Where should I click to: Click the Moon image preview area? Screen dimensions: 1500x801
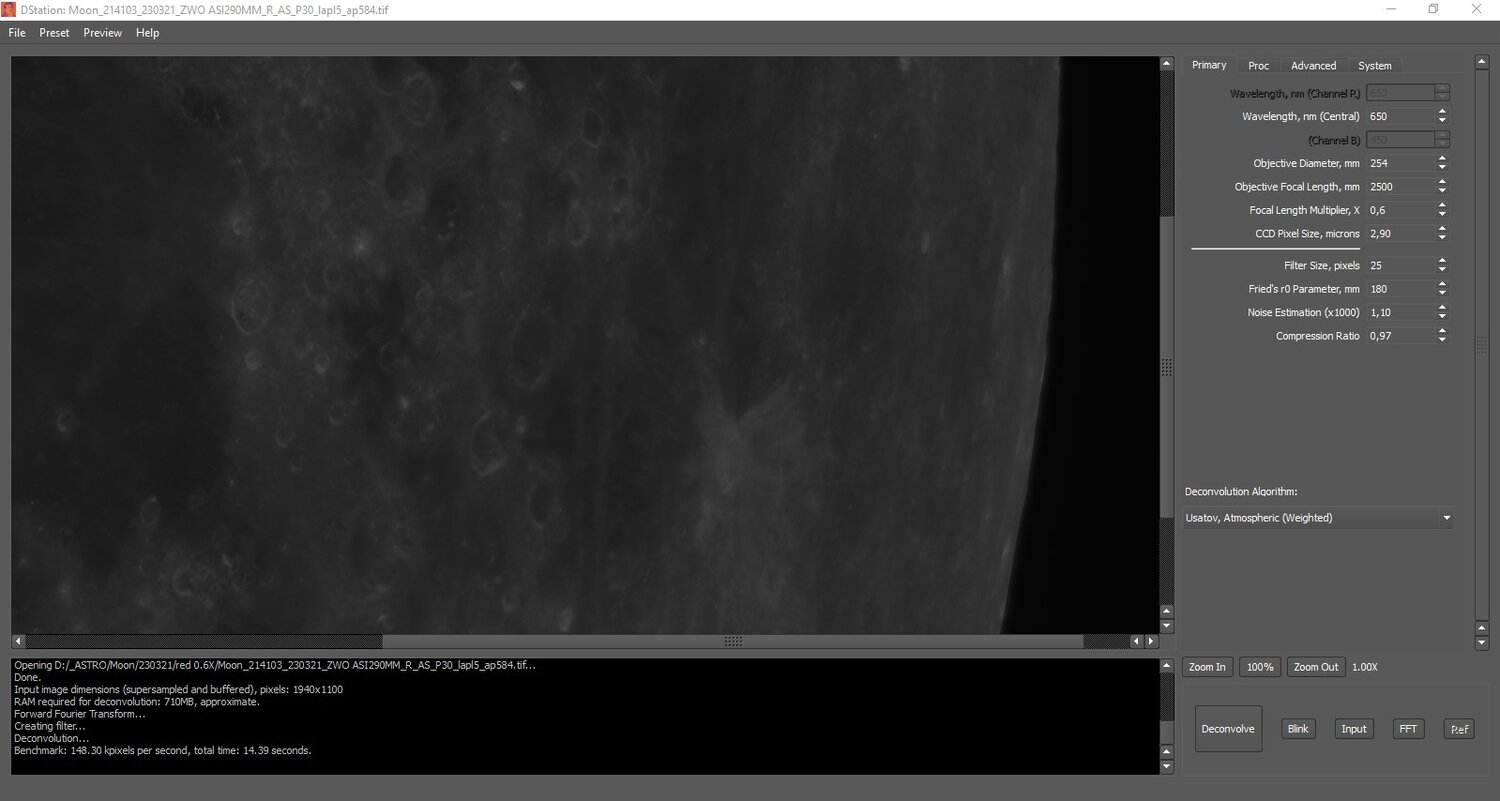coord(585,345)
